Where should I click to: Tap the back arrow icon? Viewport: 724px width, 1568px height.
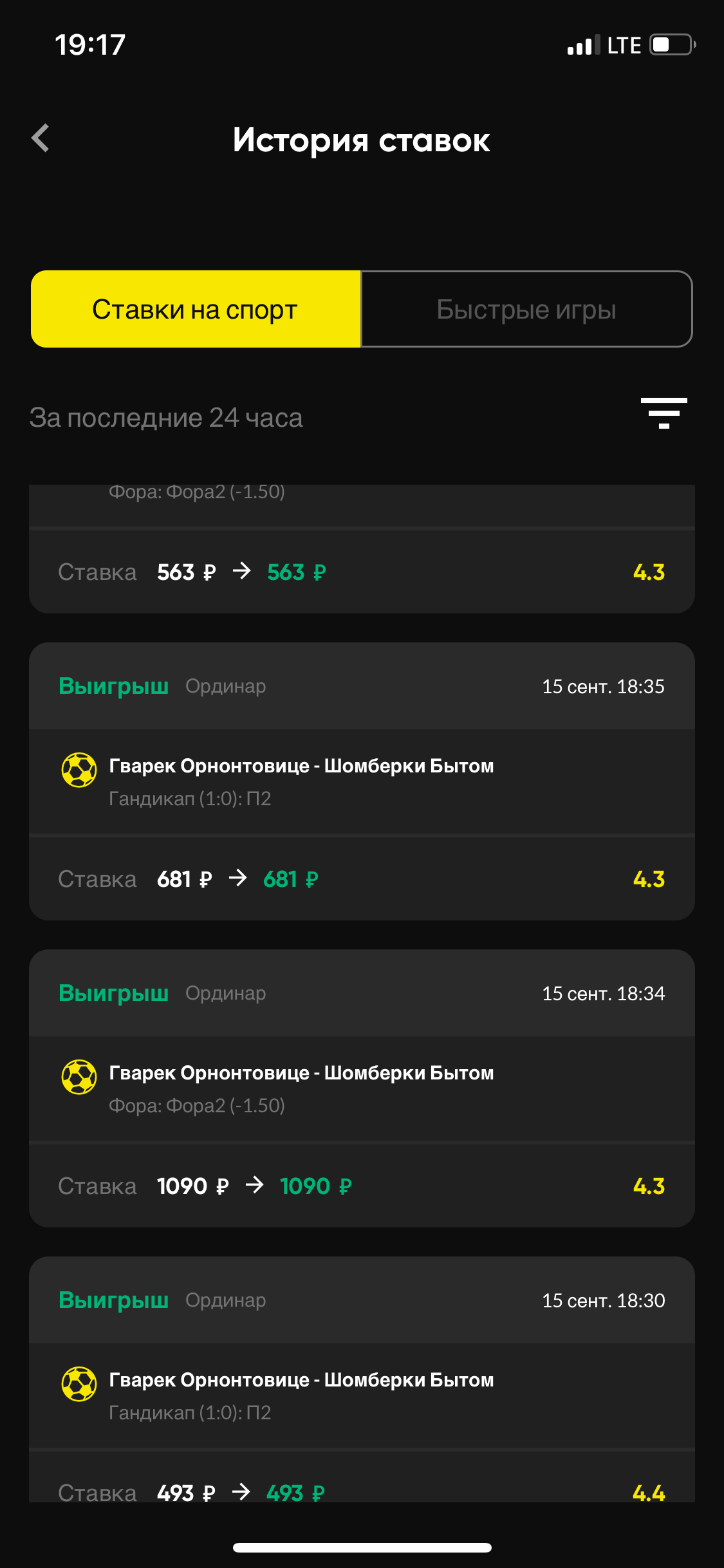click(41, 138)
